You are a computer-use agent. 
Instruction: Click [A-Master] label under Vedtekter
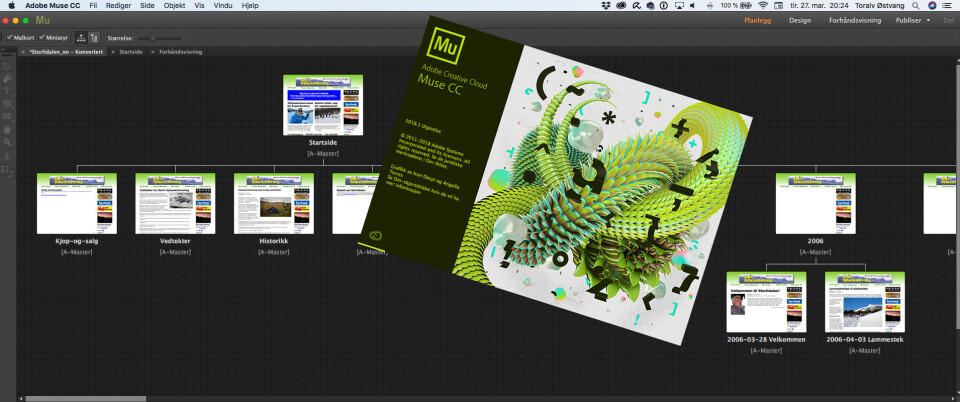pyautogui.click(x=175, y=251)
